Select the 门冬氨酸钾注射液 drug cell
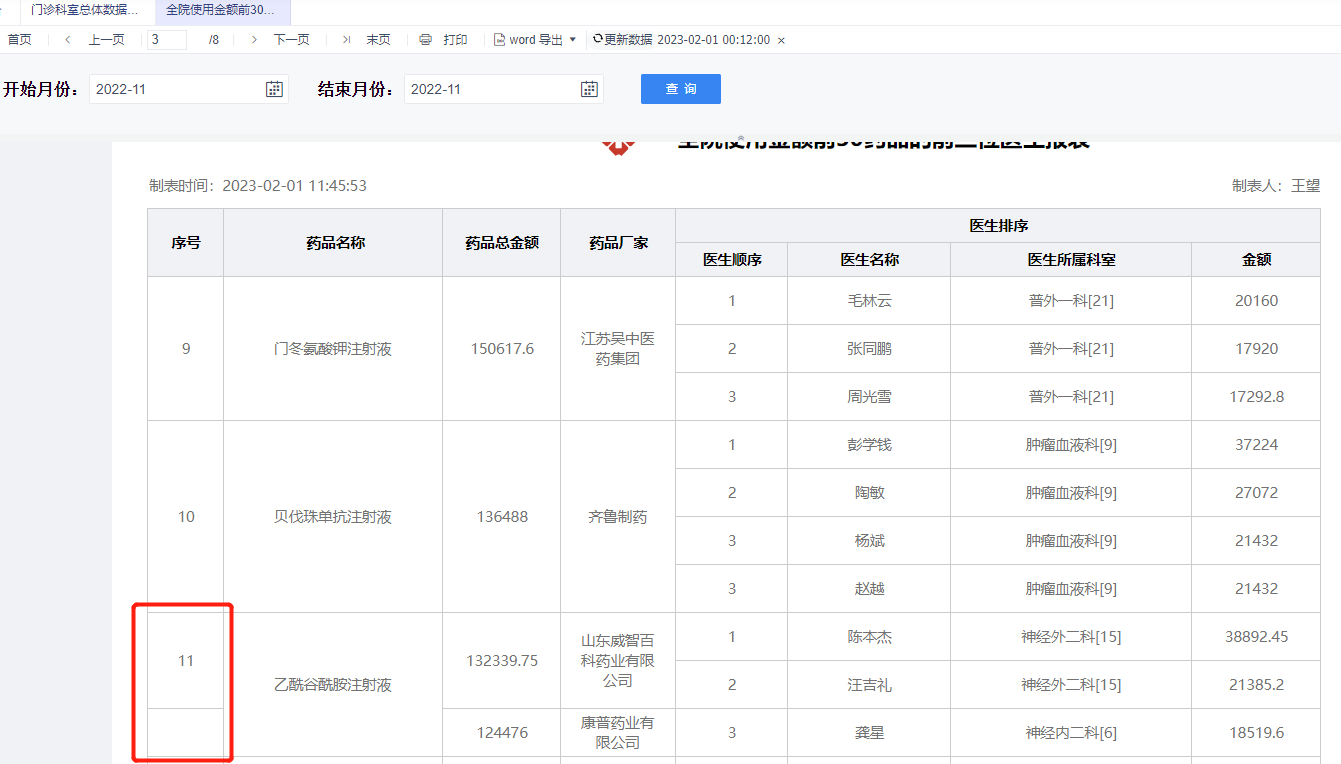This screenshot has height=764, width=1341. [333, 349]
